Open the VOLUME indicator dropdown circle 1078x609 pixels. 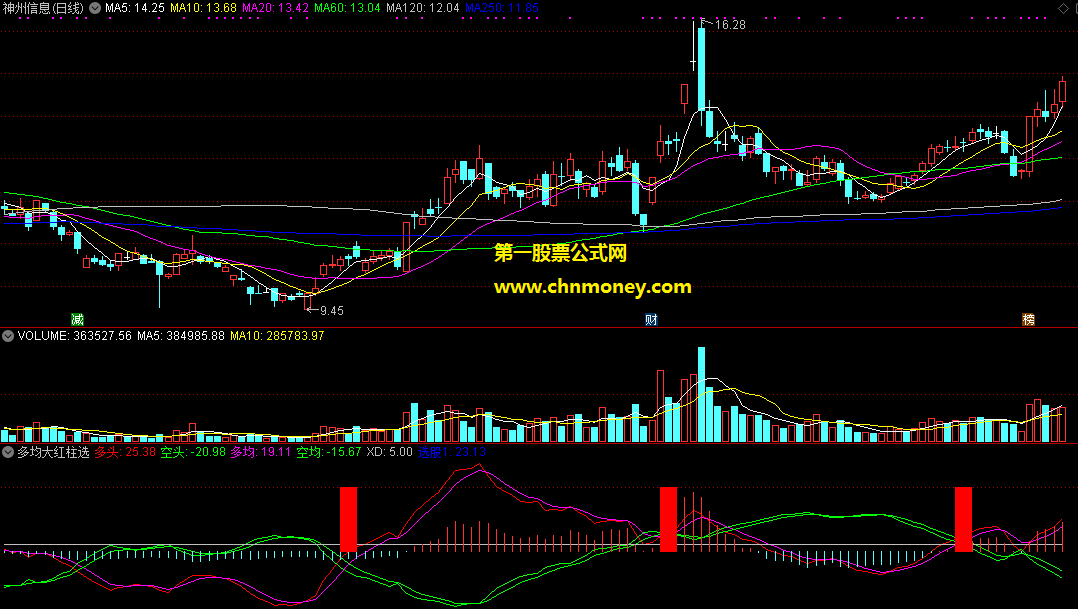point(8,336)
